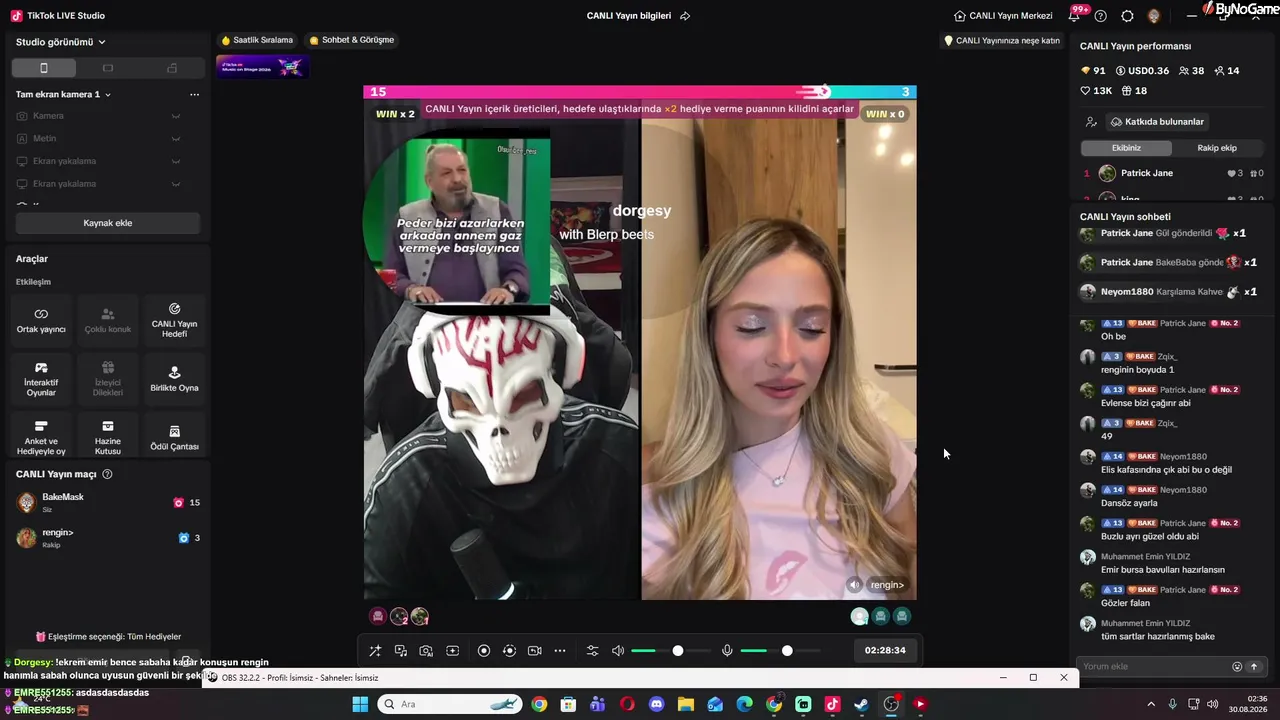Click the dashed-circle replay record icon

[509, 651]
